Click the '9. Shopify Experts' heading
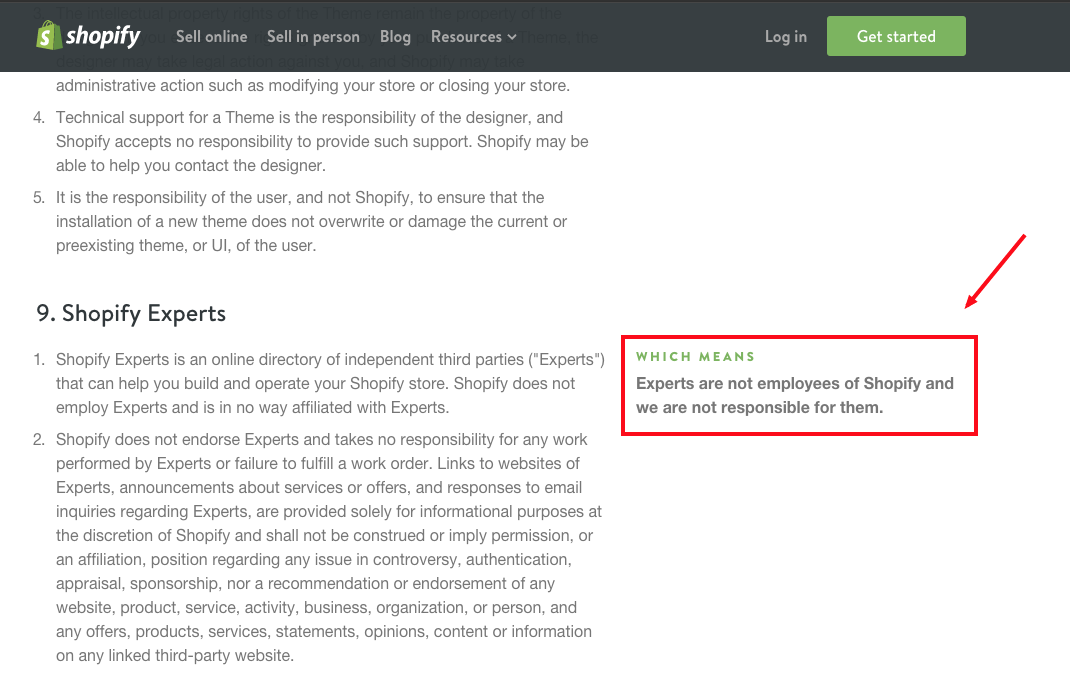This screenshot has height=675, width=1070. [131, 313]
